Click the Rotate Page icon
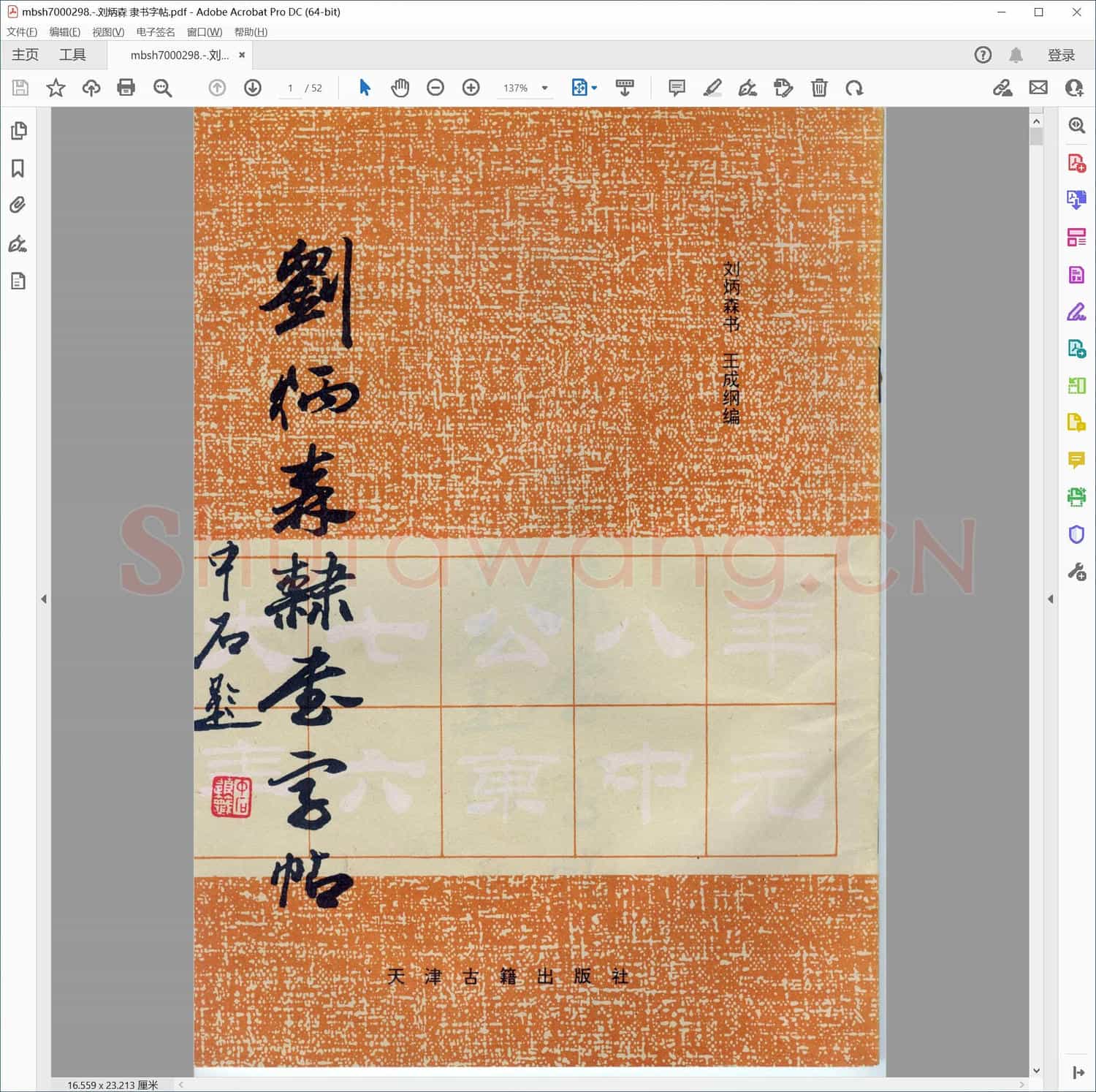 click(x=856, y=88)
